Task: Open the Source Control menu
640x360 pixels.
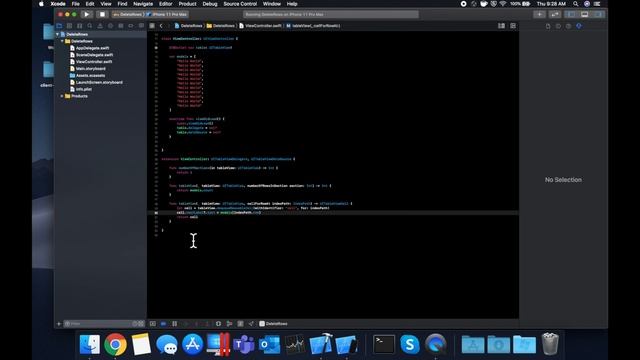Action: pos(240,4)
